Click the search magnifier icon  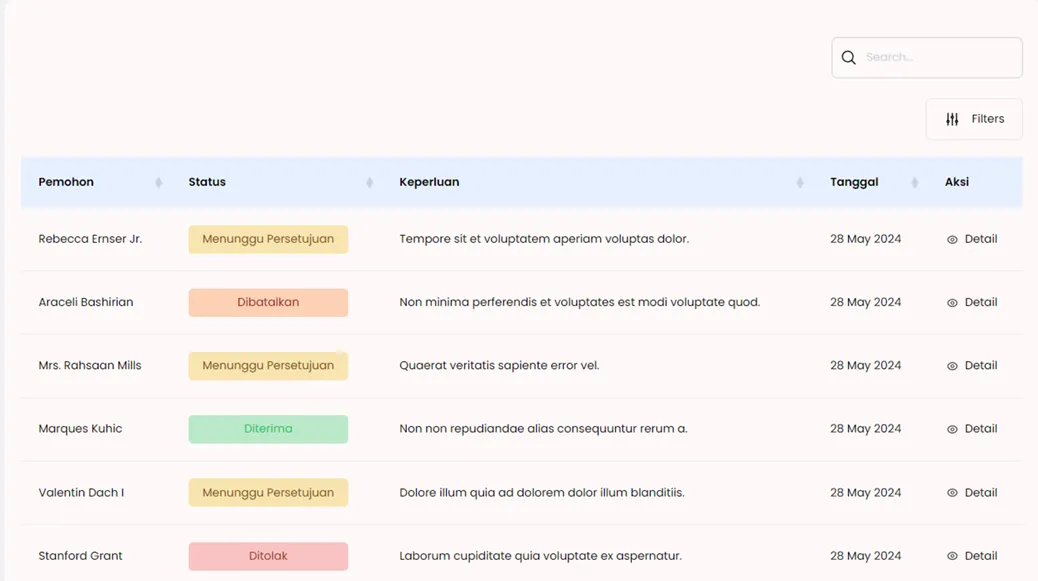[x=848, y=57]
